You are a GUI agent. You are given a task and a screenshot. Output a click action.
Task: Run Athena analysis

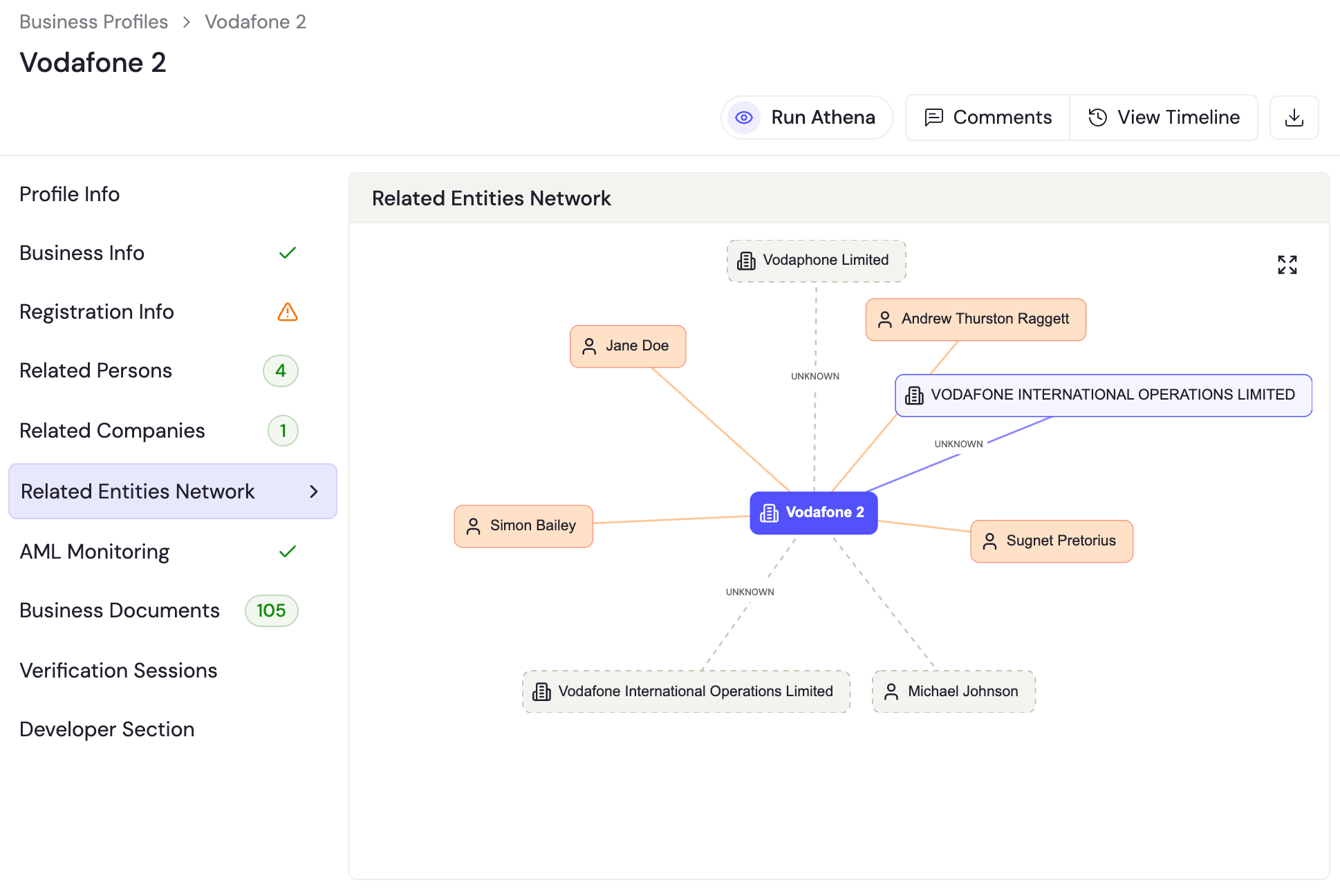[807, 118]
